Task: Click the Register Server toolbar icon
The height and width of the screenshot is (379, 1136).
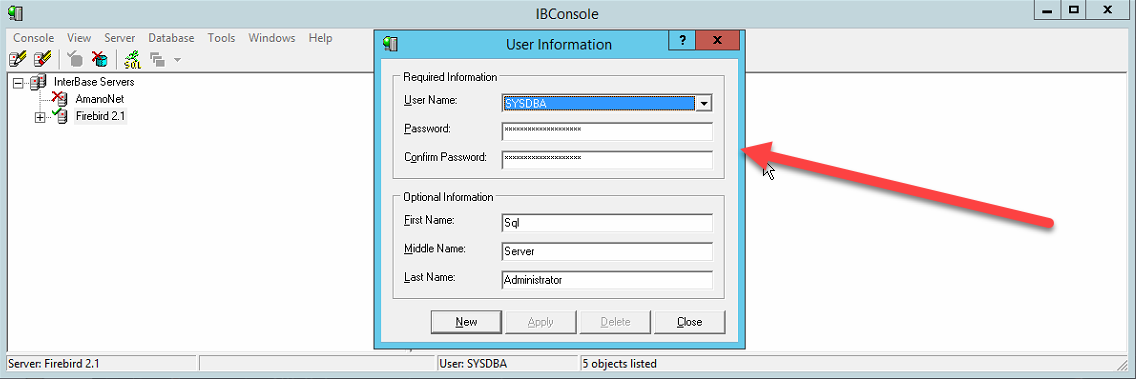Action: [x=17, y=59]
